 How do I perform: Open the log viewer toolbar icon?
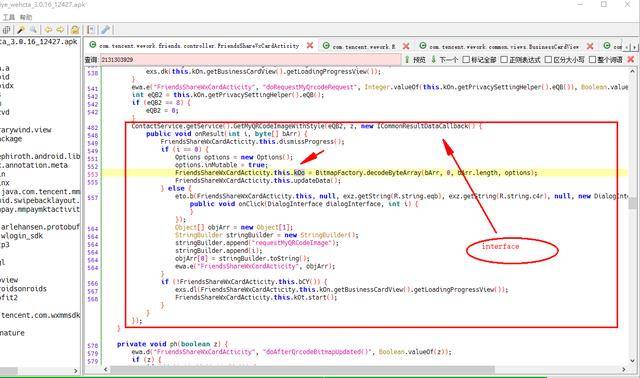91,30
